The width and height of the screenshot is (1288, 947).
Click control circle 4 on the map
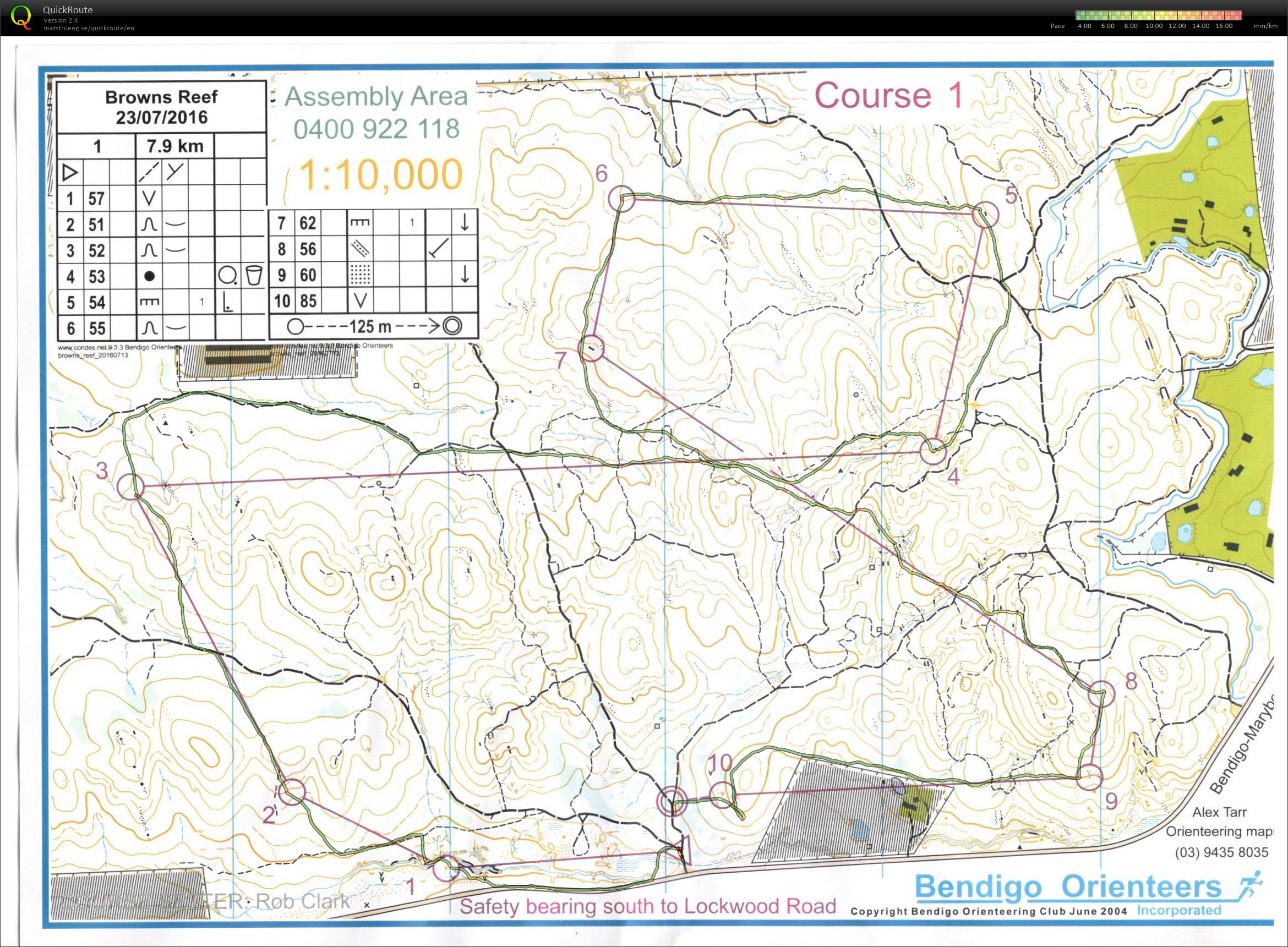click(x=933, y=451)
